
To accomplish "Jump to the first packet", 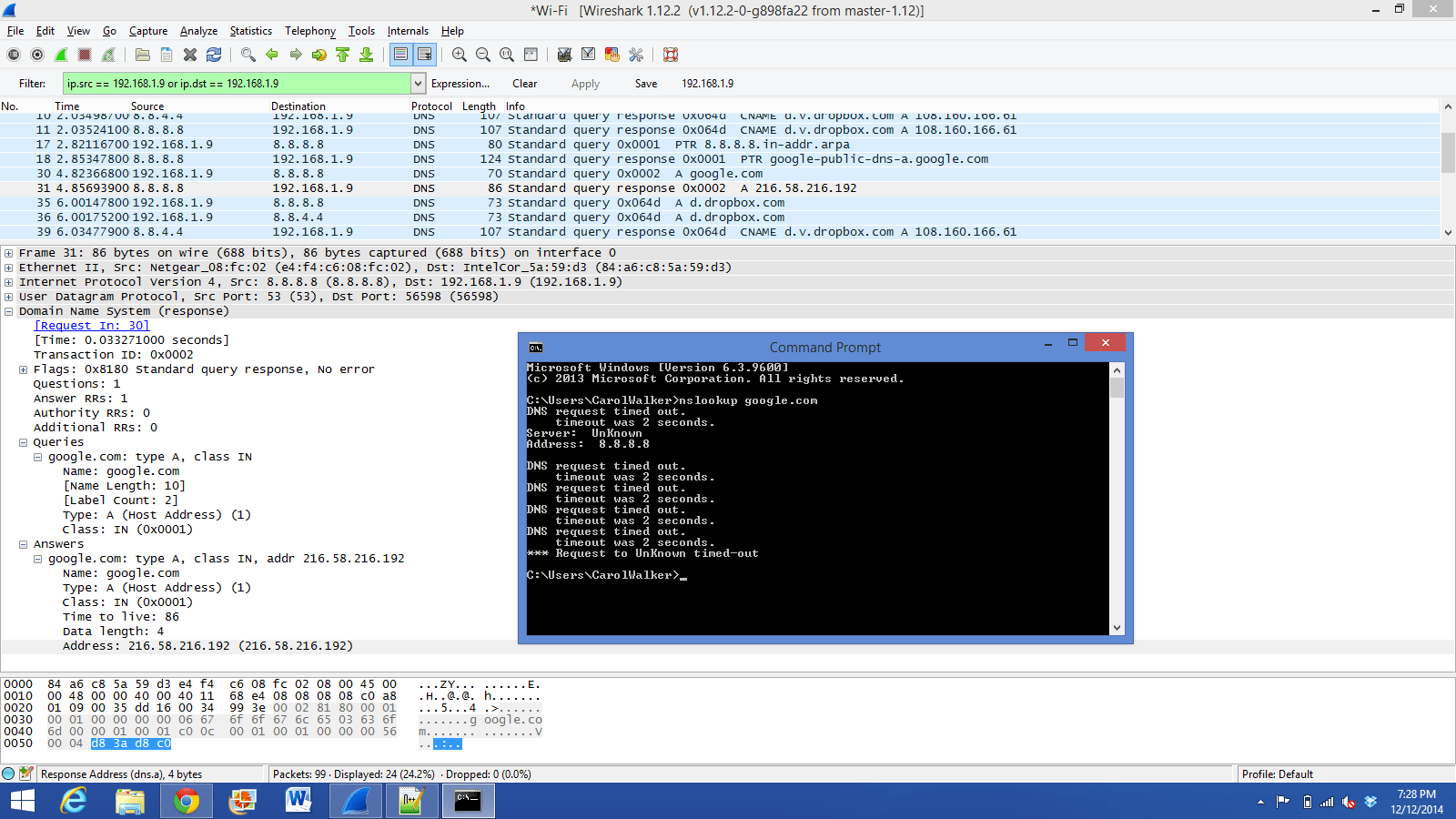I will [343, 55].
